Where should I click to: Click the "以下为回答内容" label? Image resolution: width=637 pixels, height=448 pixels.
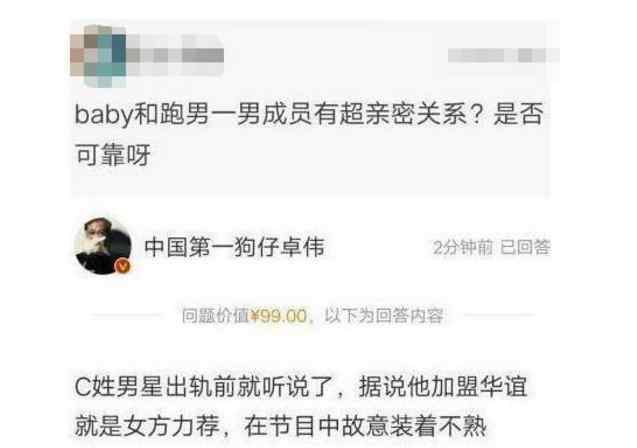tap(384, 316)
